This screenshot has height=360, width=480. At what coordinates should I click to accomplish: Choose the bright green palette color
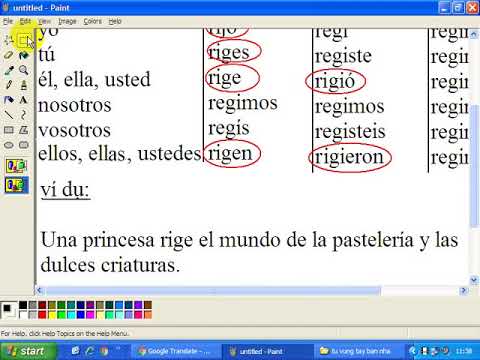61,314
